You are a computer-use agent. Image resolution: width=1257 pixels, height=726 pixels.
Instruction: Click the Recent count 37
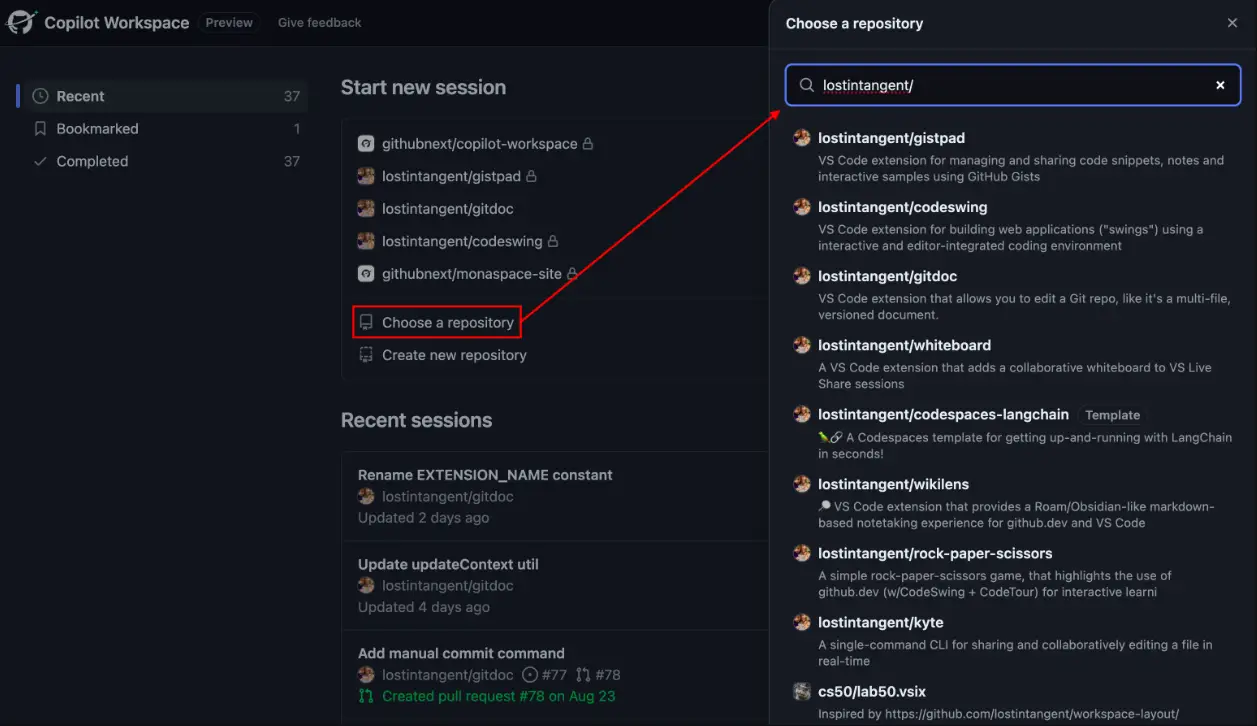tap(291, 96)
